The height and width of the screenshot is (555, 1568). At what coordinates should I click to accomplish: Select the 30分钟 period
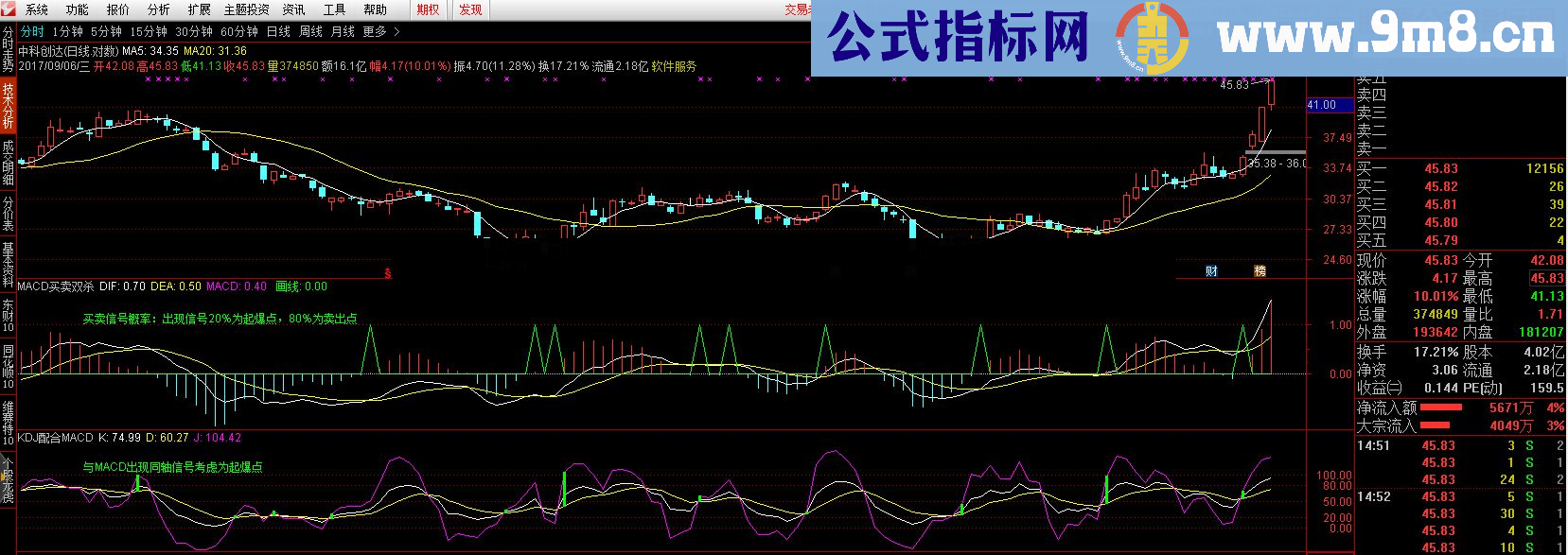[194, 31]
